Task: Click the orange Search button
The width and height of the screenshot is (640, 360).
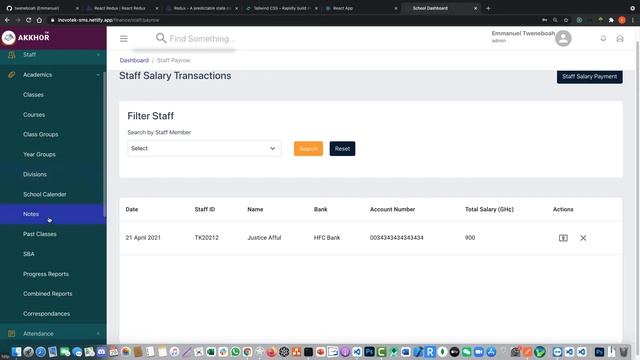Action: [x=308, y=149]
